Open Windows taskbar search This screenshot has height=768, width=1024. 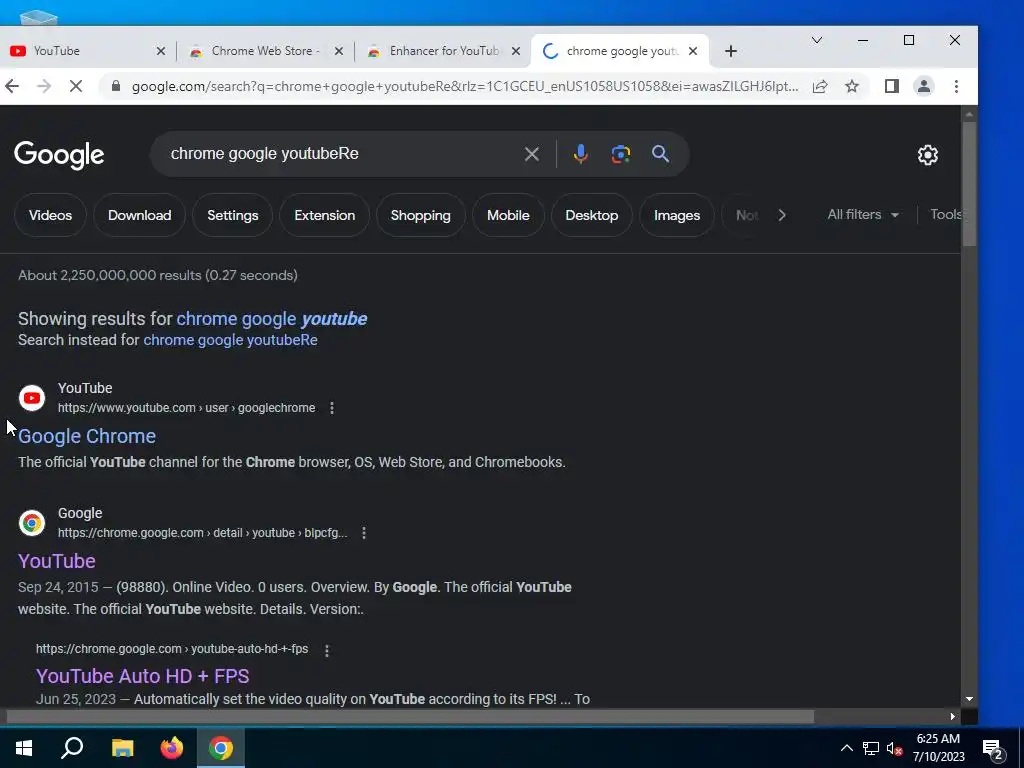[x=72, y=748]
